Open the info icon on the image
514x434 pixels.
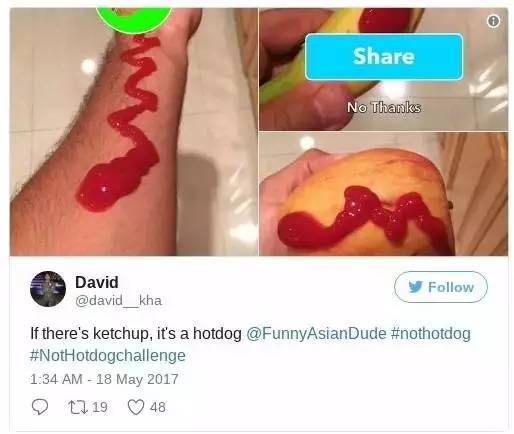point(493,21)
